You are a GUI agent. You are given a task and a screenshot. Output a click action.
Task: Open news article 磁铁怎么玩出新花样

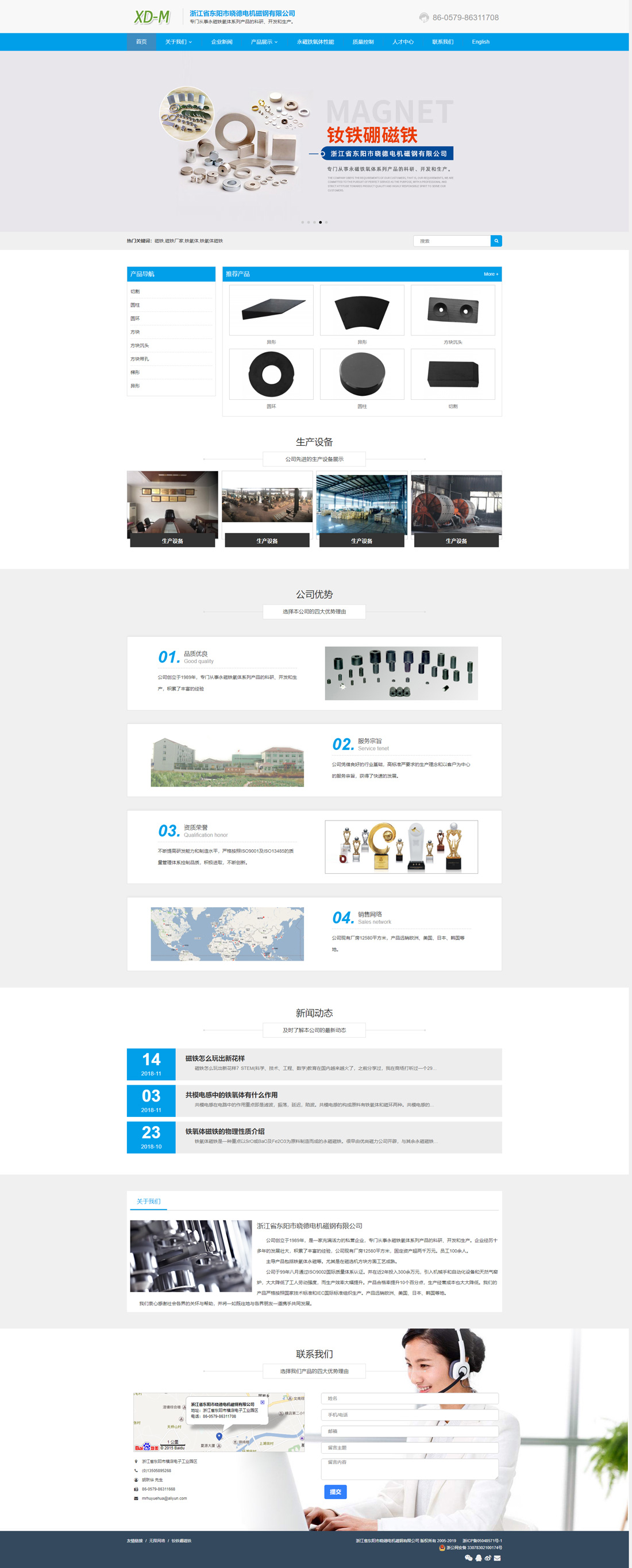point(215,1058)
